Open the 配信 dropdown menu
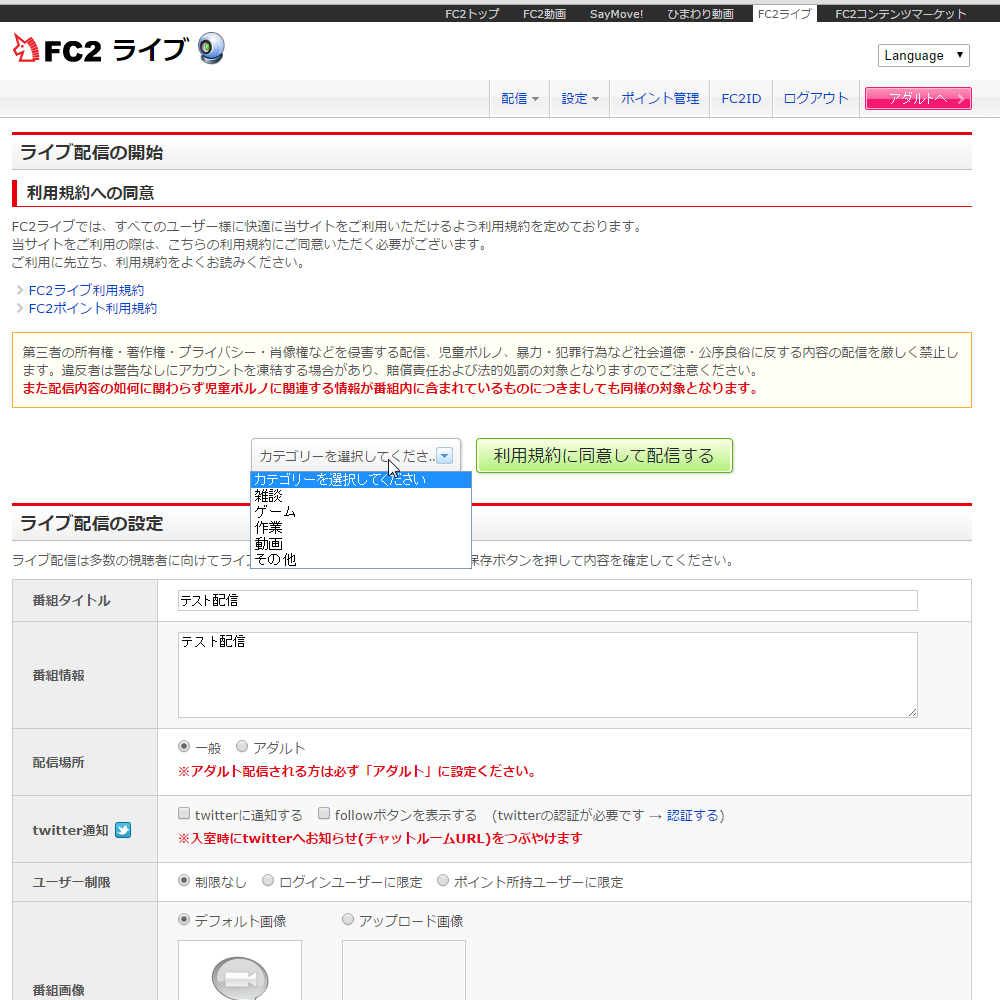The image size is (1000, 1000). click(519, 98)
